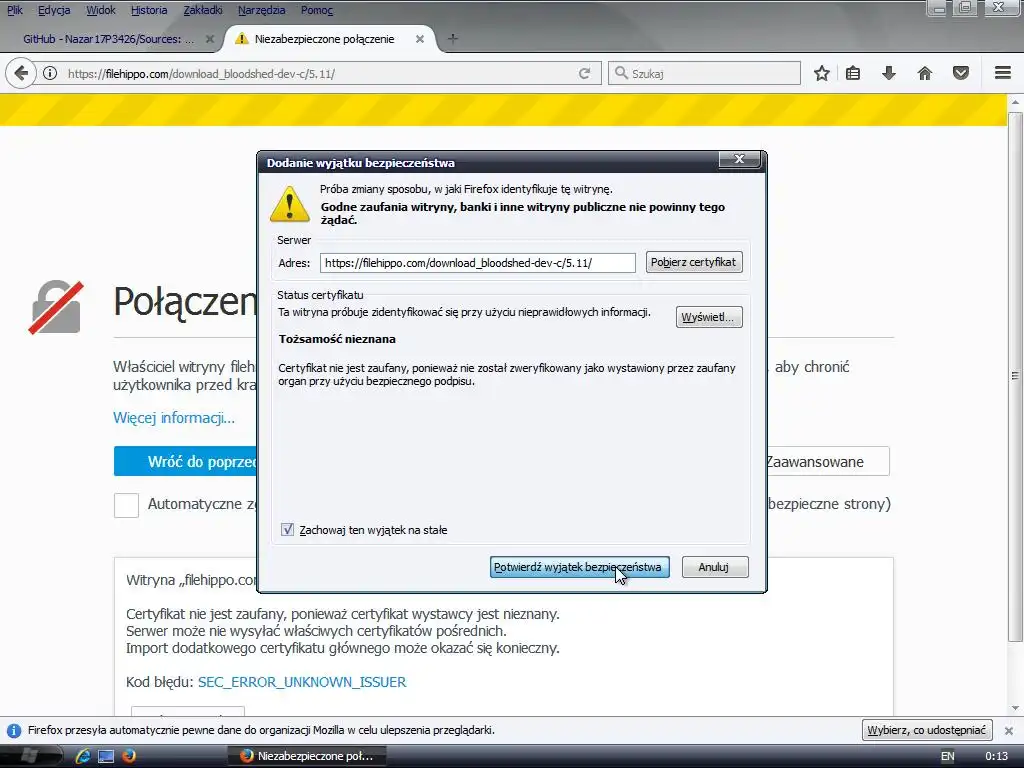Click the Zaawansowane button on error page
Screen dimensions: 1024x768
[827, 462]
